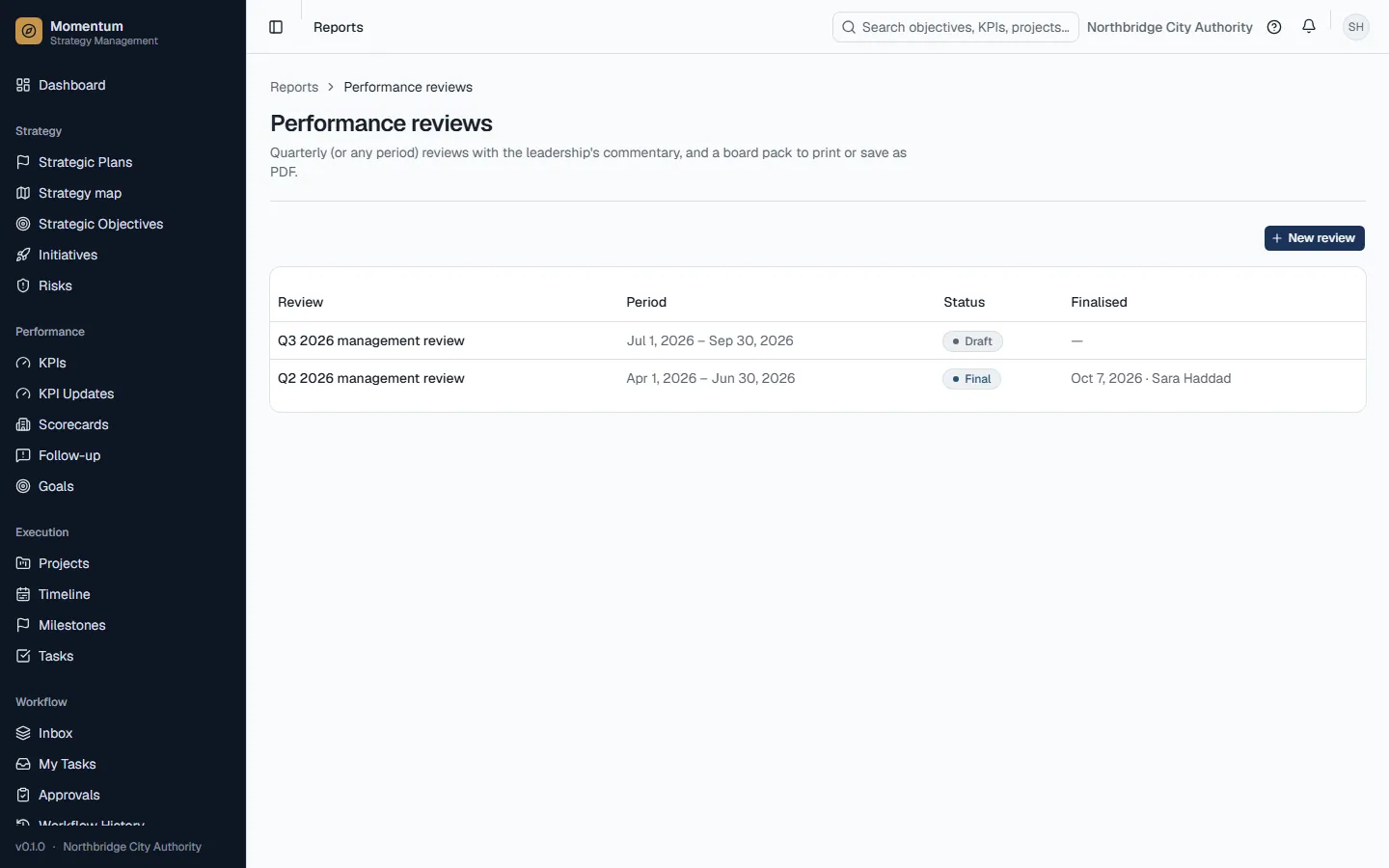Click the period Jul 1, 2026 – Sep 30, 2026
Screen dimensions: 1389x868
[710, 340]
